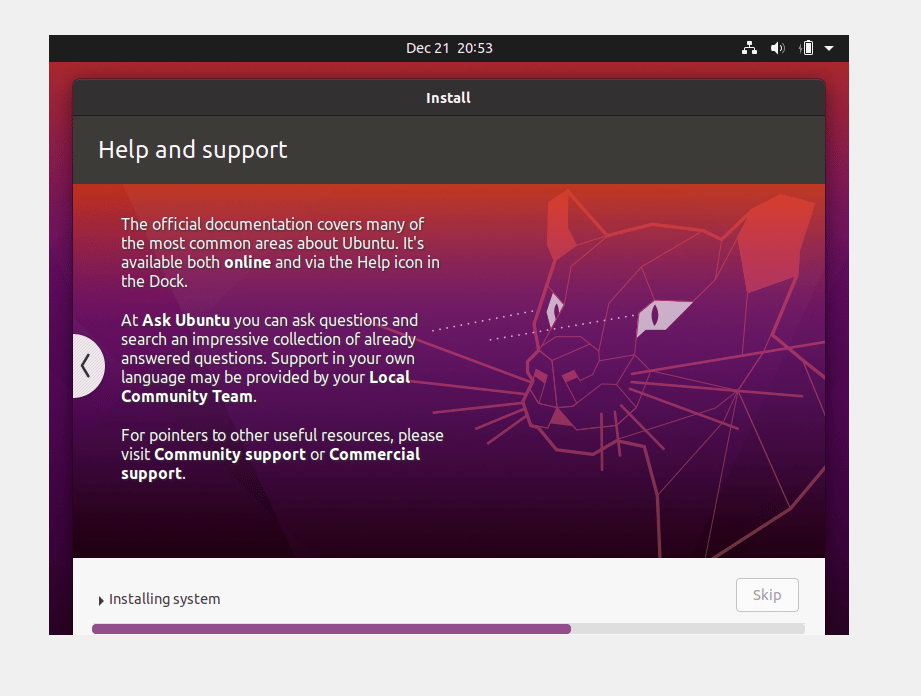This screenshot has width=921, height=696.
Task: Open the online documentation link
Action: (x=247, y=263)
